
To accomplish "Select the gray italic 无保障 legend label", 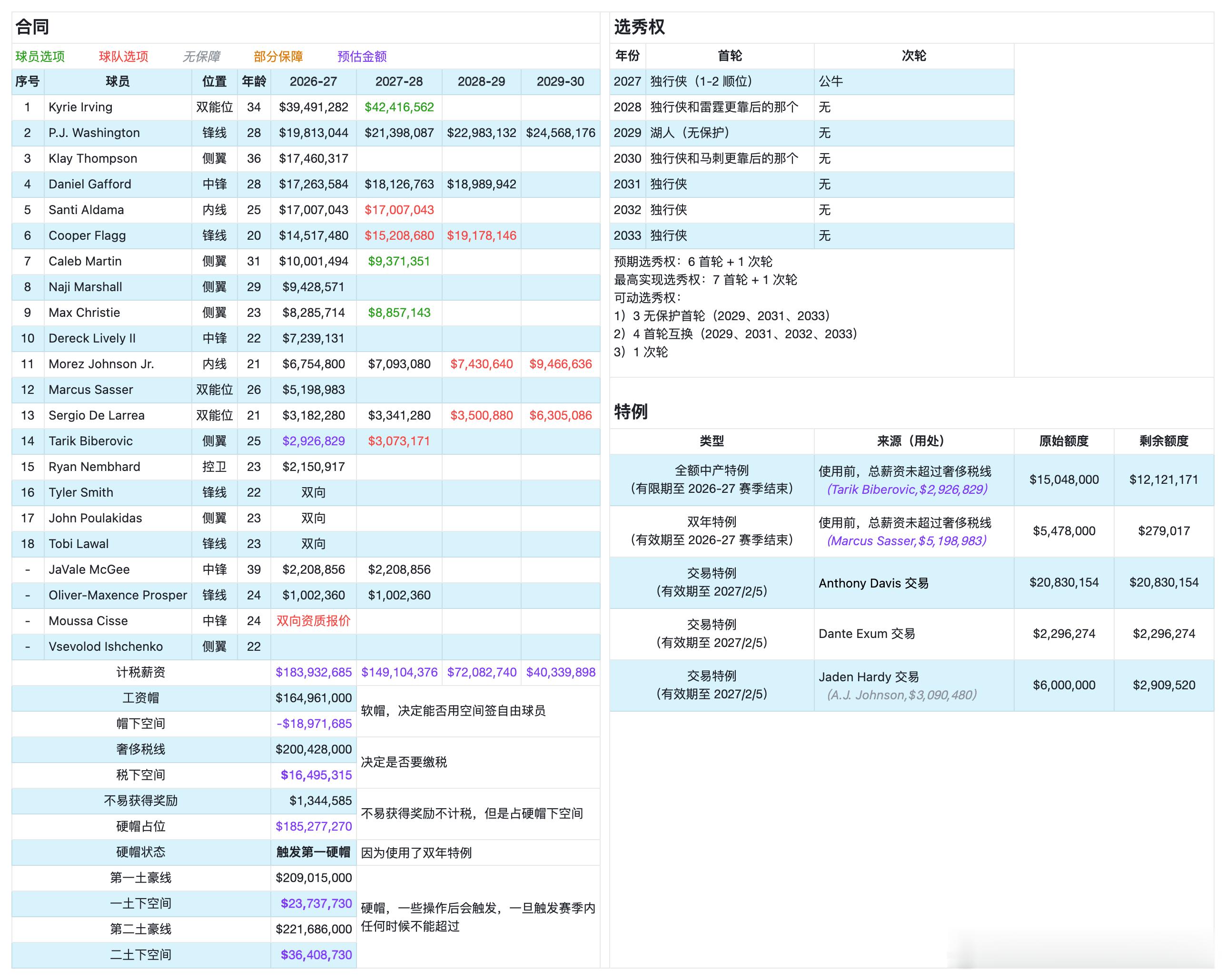I will (201, 56).
